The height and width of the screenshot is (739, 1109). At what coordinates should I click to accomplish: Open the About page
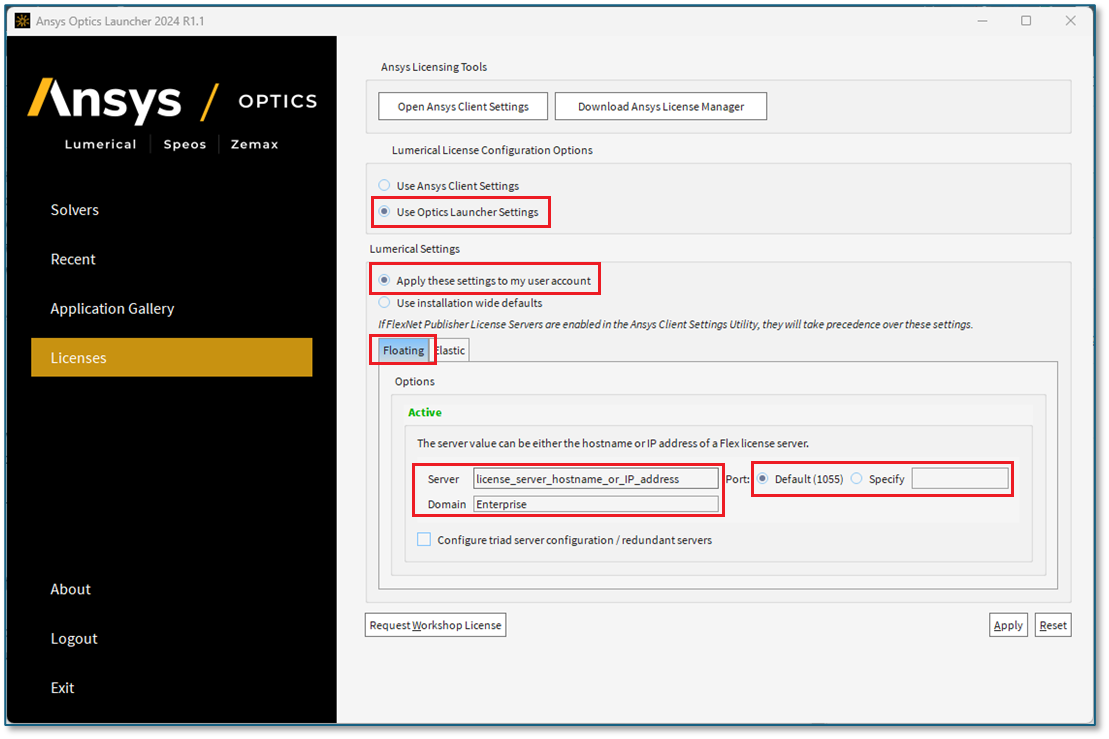coord(71,589)
